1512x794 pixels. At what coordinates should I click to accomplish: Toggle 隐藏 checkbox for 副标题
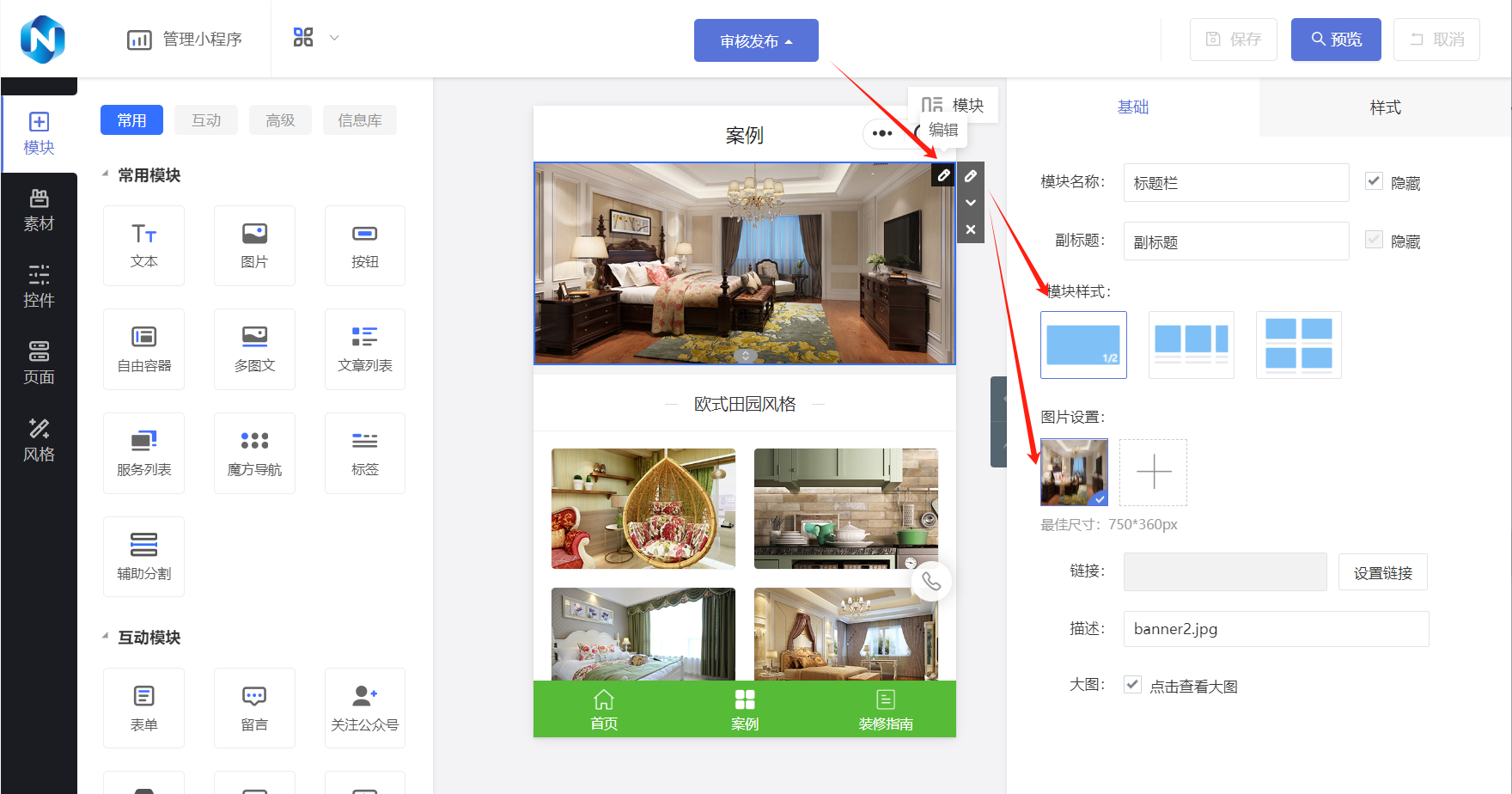click(1375, 240)
